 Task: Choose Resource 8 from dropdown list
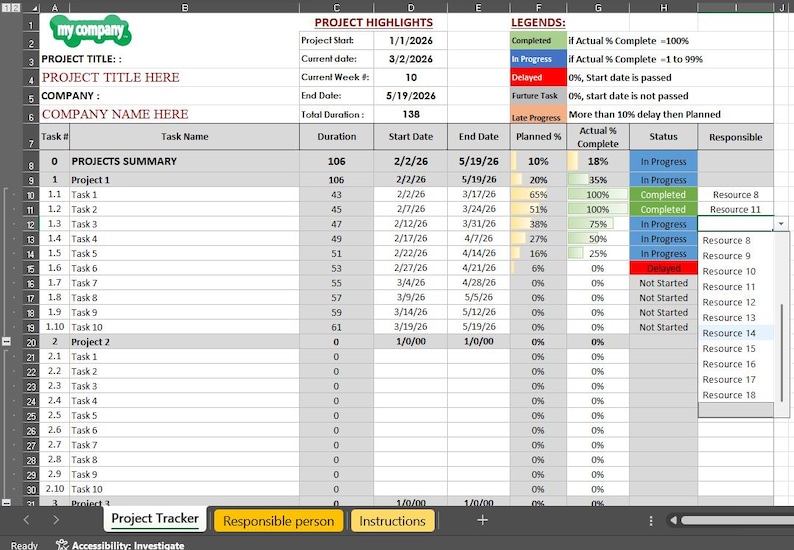735,241
